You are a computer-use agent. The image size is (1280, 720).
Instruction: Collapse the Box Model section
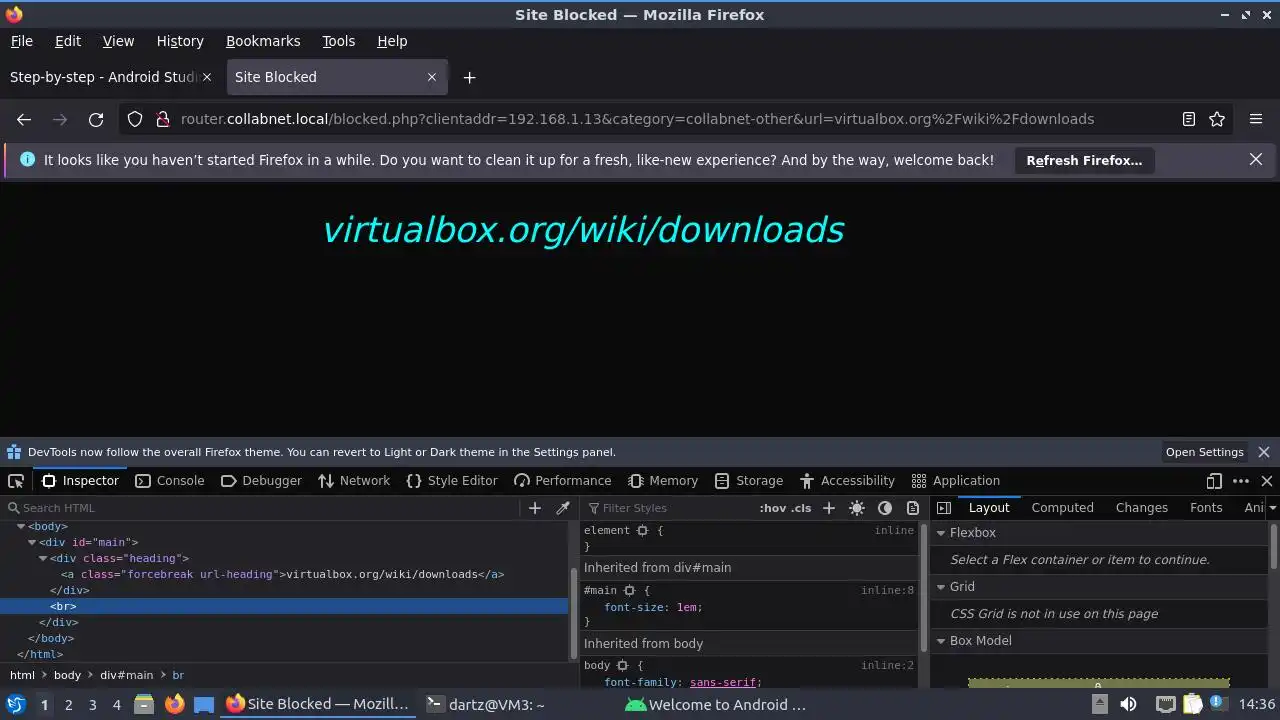pos(941,641)
